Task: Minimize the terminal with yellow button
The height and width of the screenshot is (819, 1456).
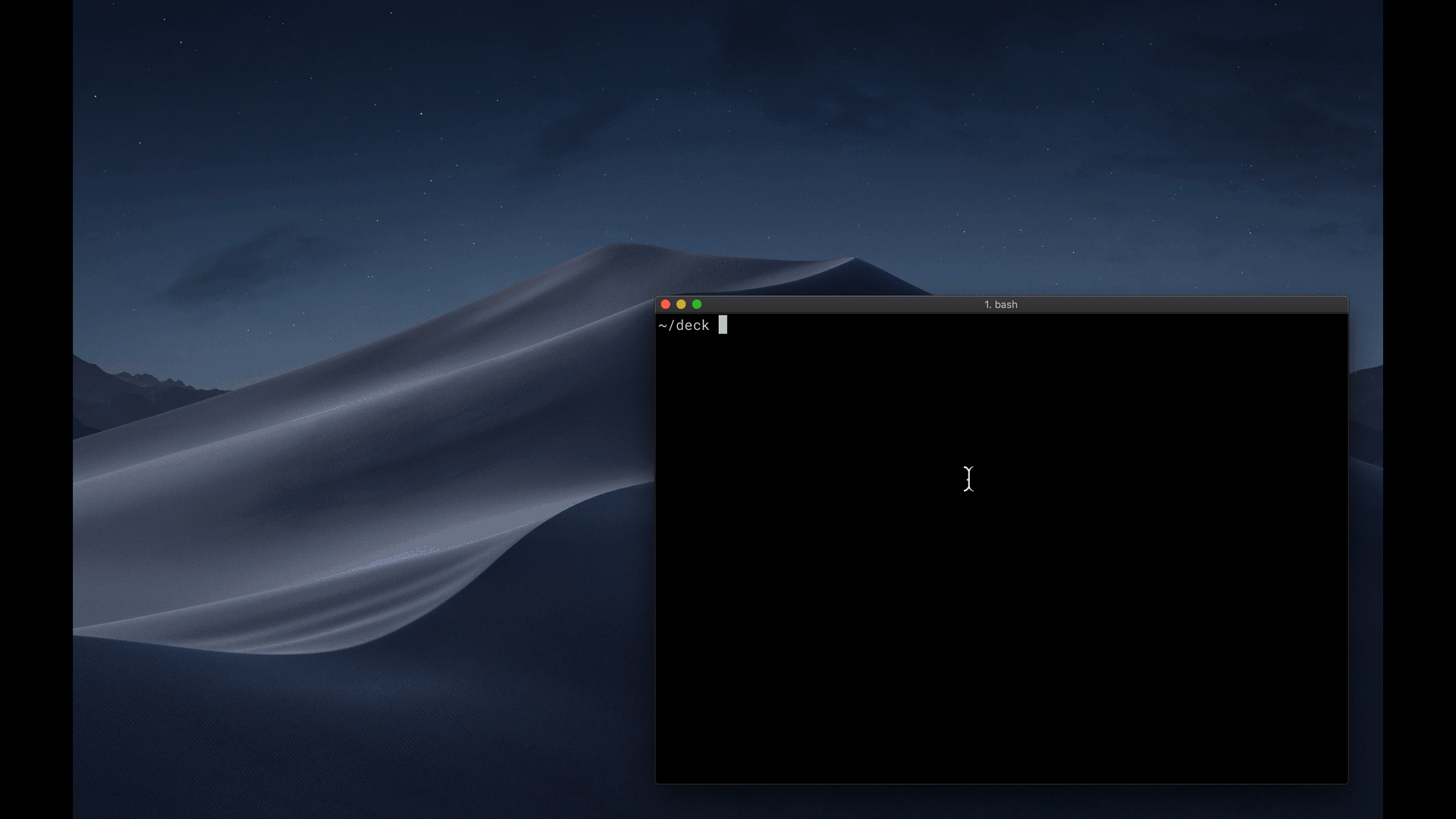Action: coord(681,304)
